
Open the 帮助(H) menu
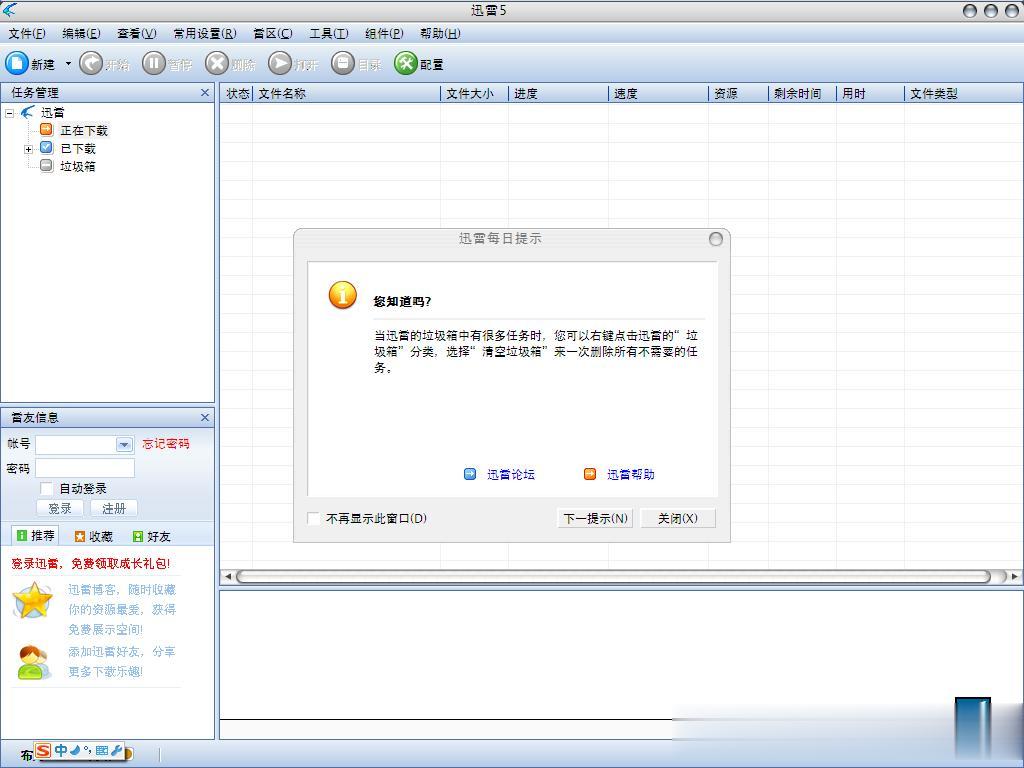click(x=440, y=33)
